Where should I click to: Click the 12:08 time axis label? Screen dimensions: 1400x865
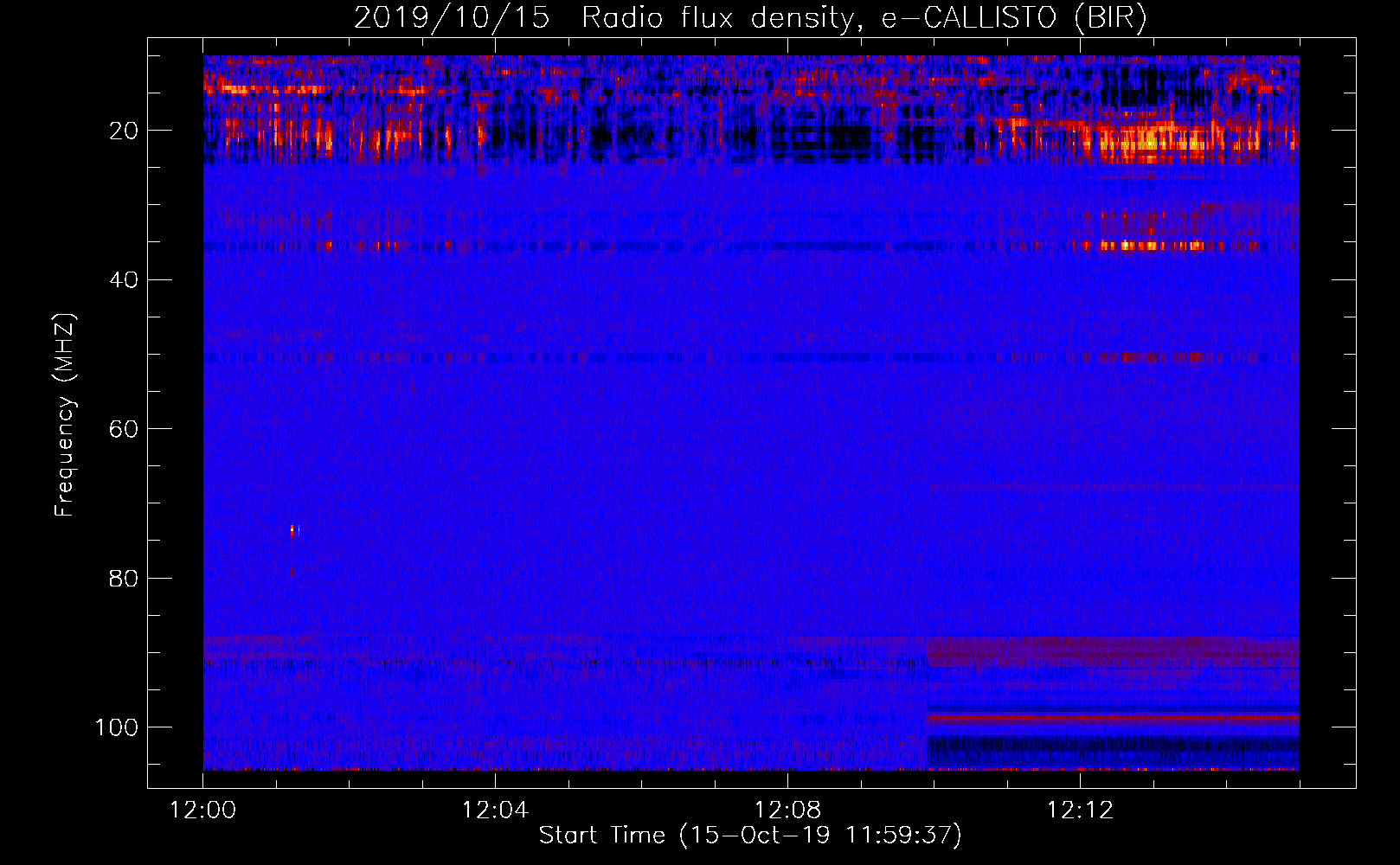click(787, 811)
